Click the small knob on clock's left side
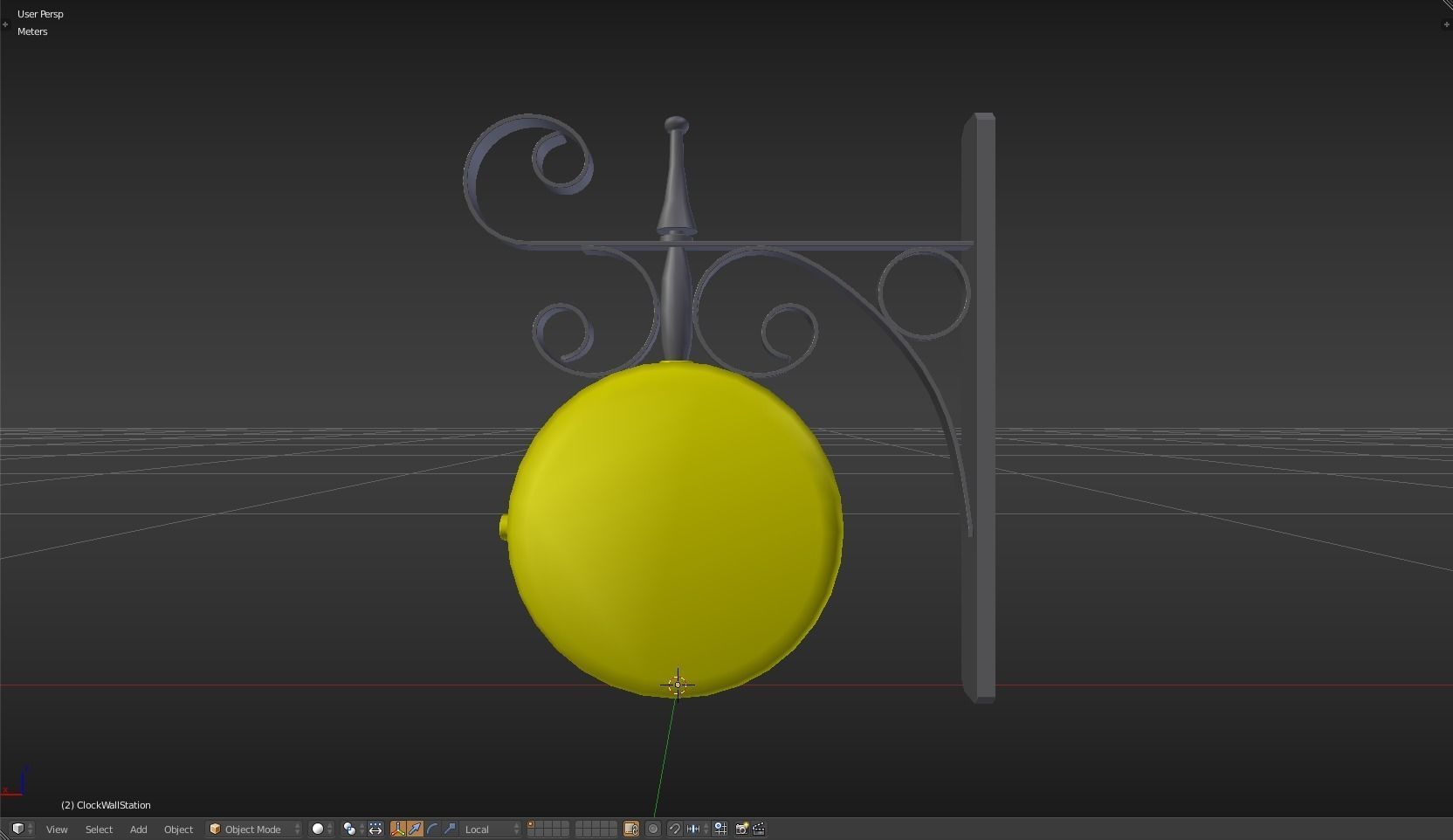1453x840 pixels. pos(504,527)
